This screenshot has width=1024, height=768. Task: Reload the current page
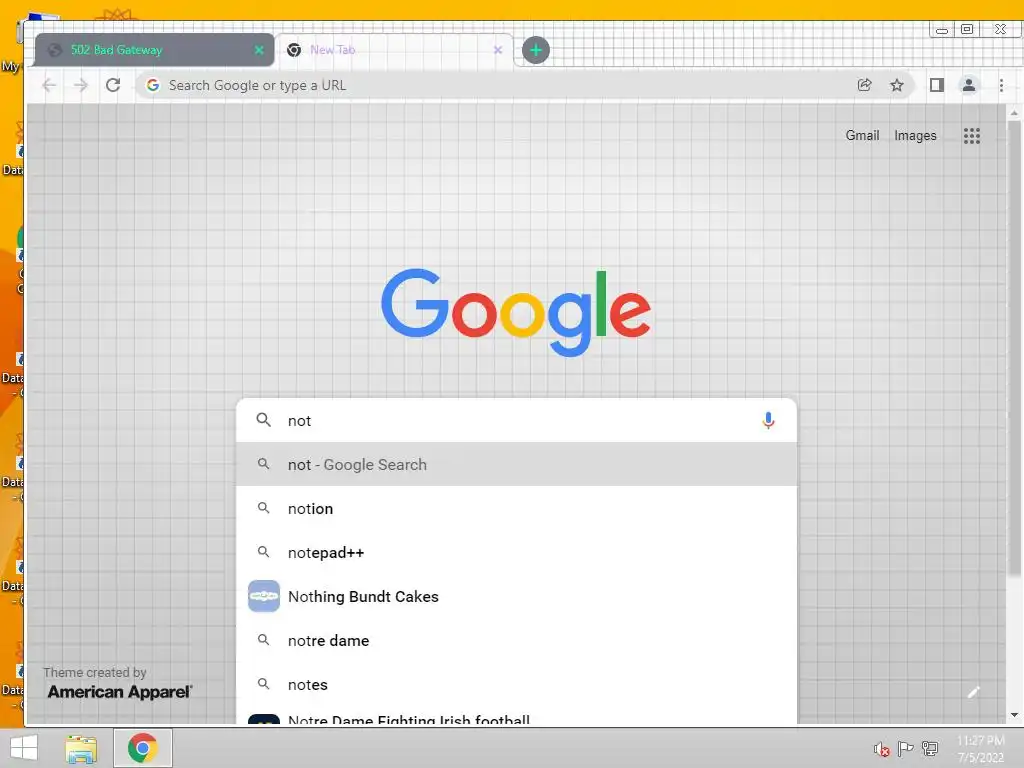[x=113, y=86]
